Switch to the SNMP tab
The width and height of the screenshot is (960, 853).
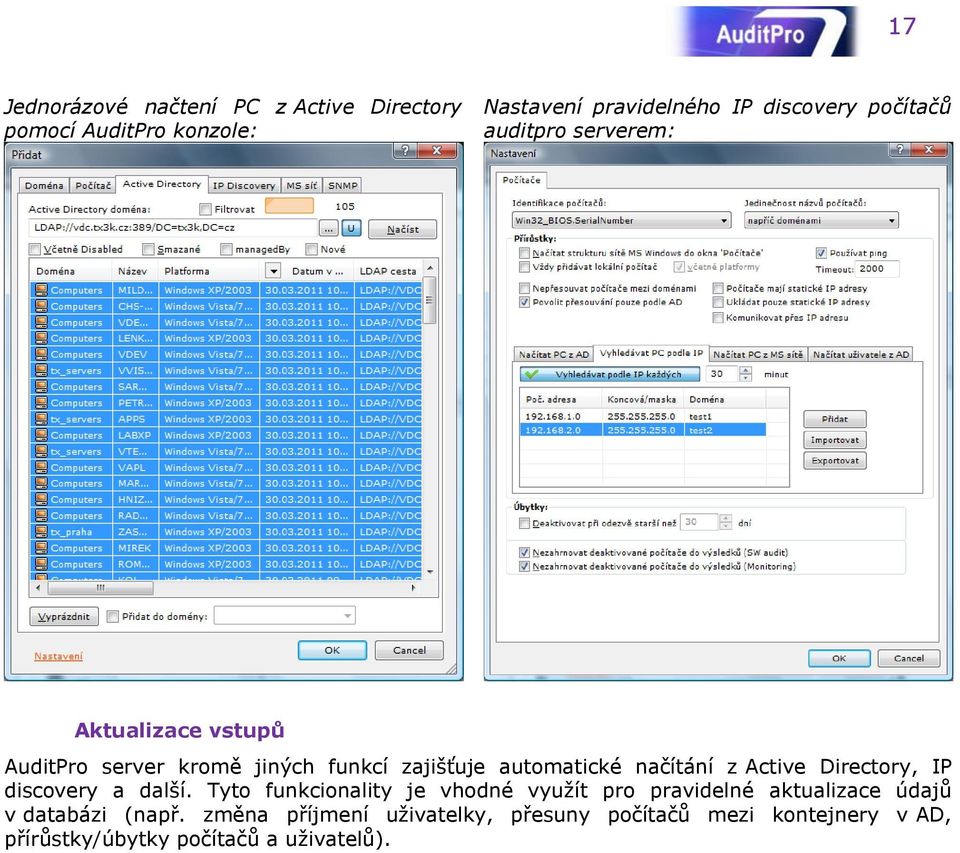(342, 186)
